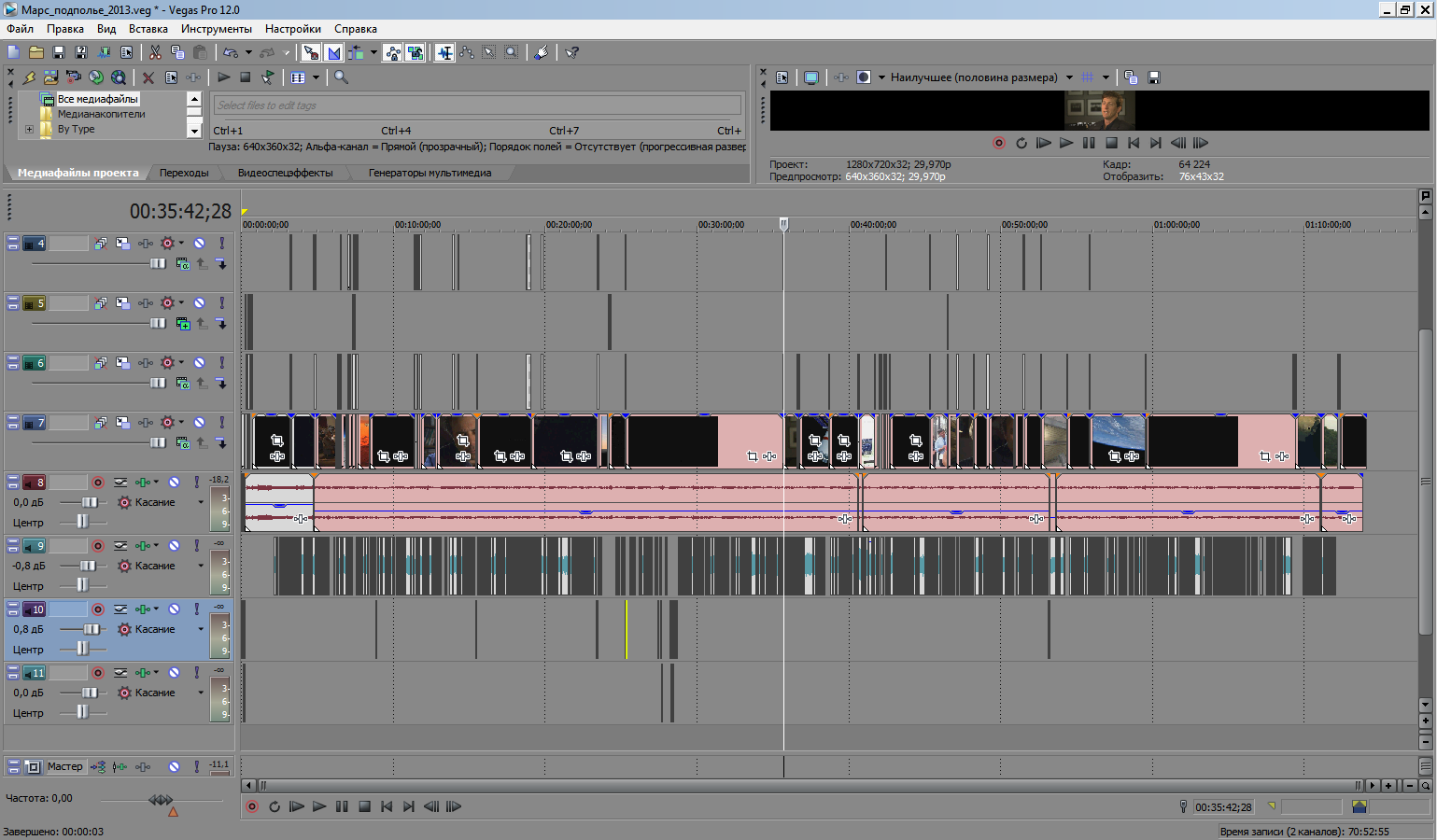
Task: Arm audio track 8 for record
Action: [x=97, y=482]
